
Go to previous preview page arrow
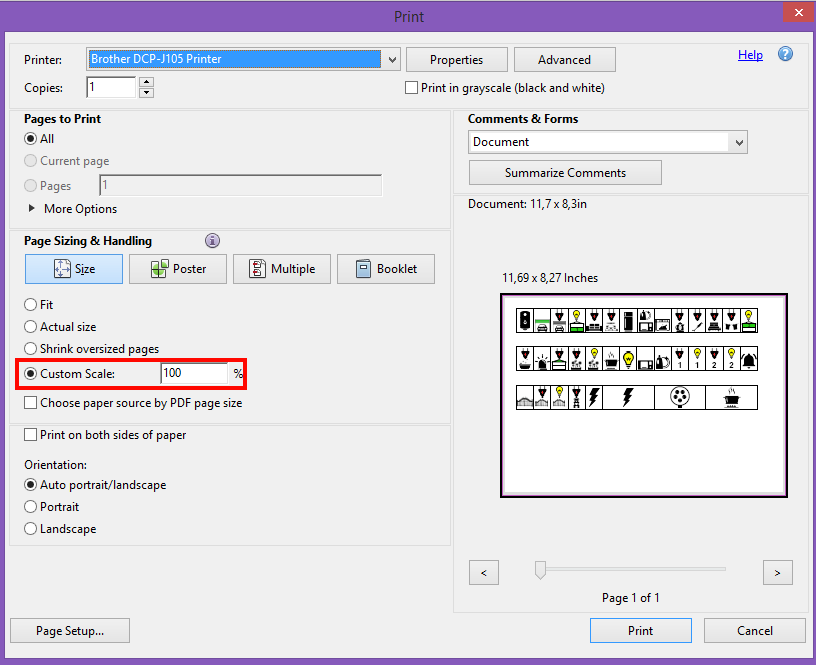484,572
